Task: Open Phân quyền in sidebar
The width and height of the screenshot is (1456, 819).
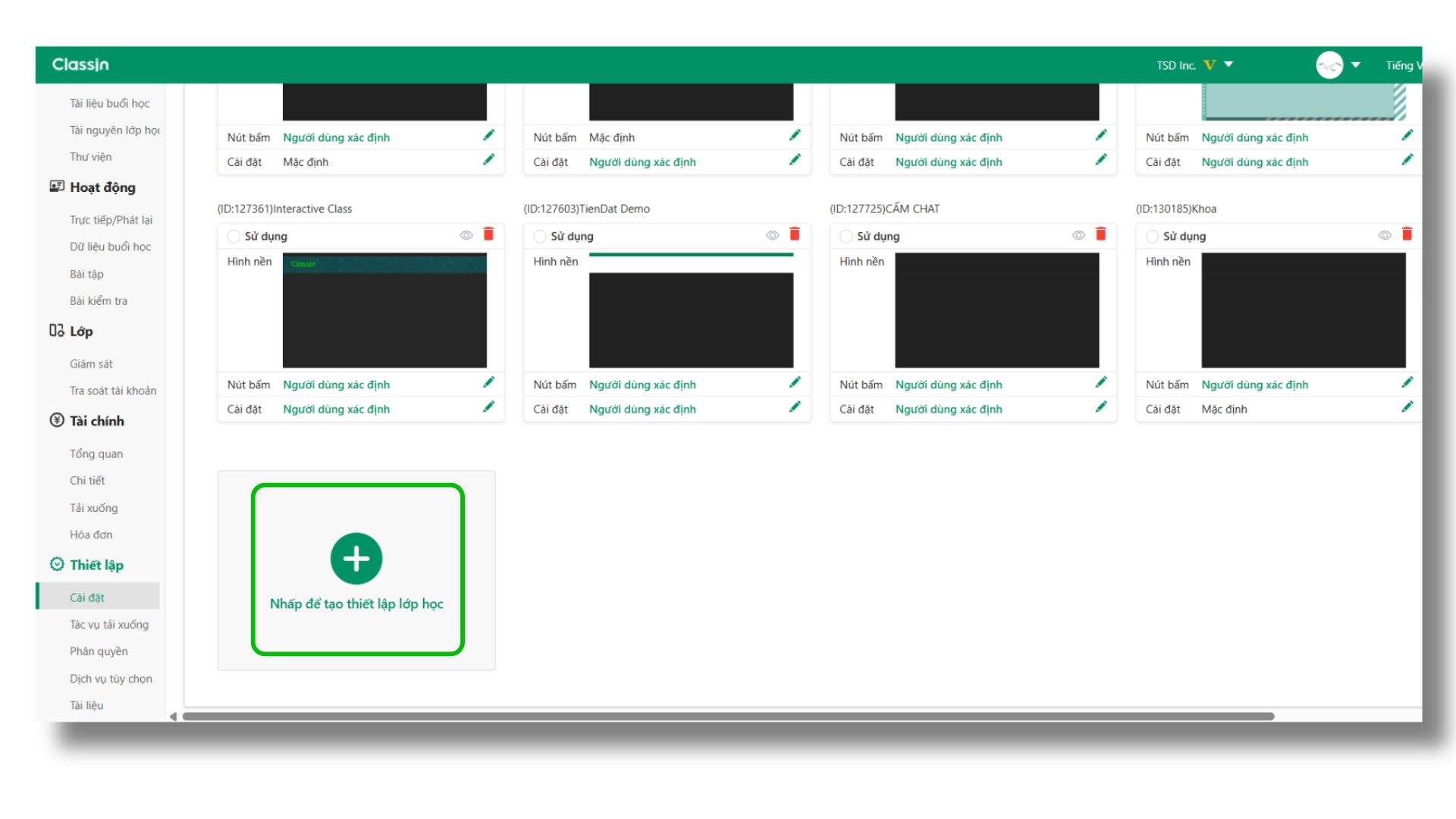Action: (99, 651)
